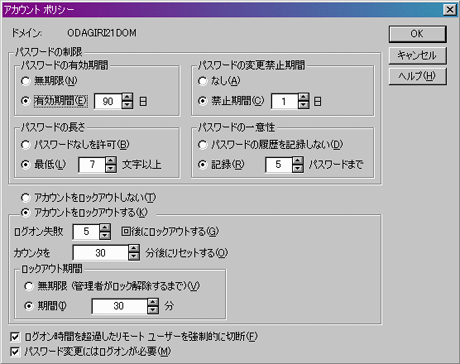Click the カウンタを reset minutes input field
The image size is (460, 364).
[101, 253]
